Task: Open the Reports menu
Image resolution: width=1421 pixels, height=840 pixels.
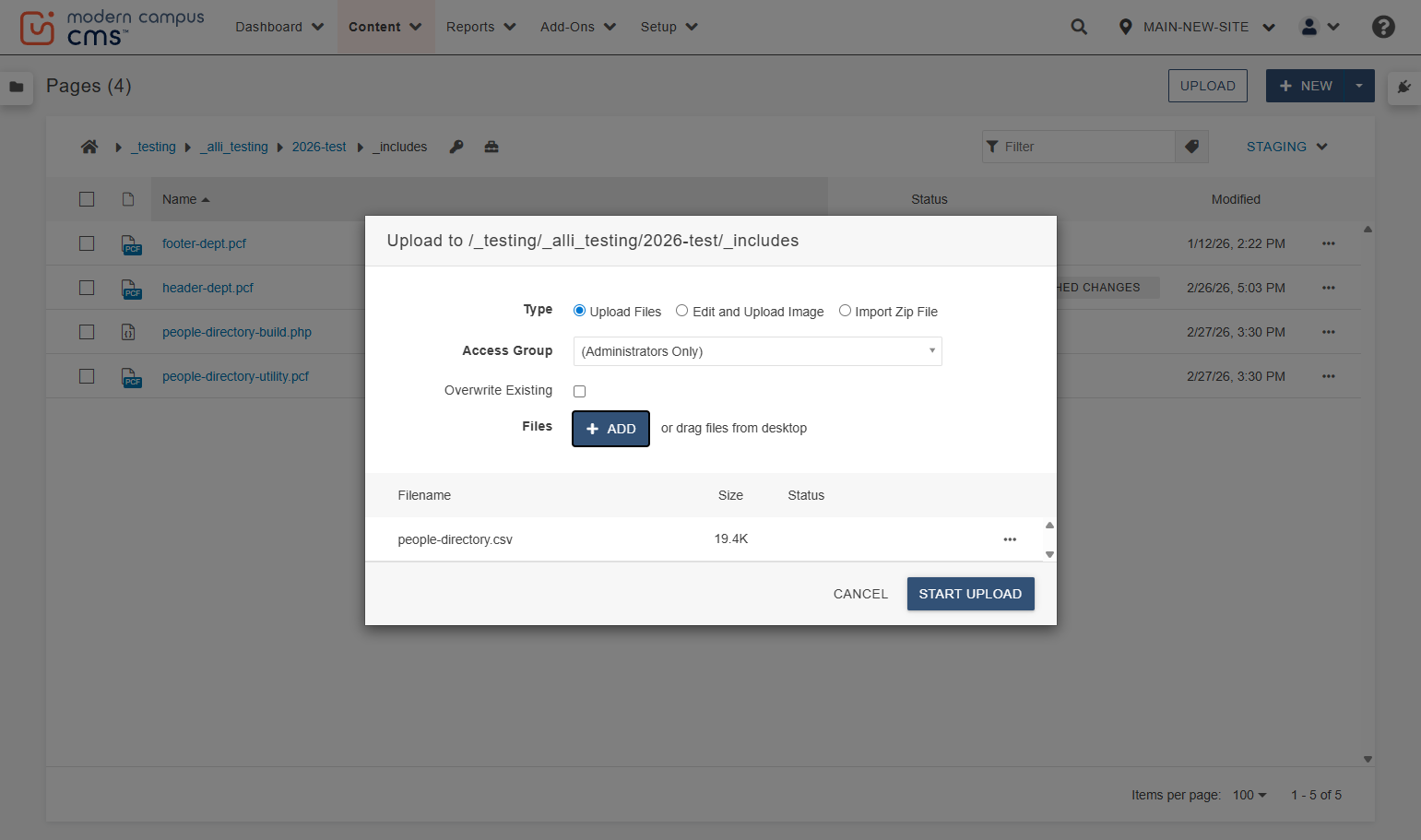Action: click(481, 27)
